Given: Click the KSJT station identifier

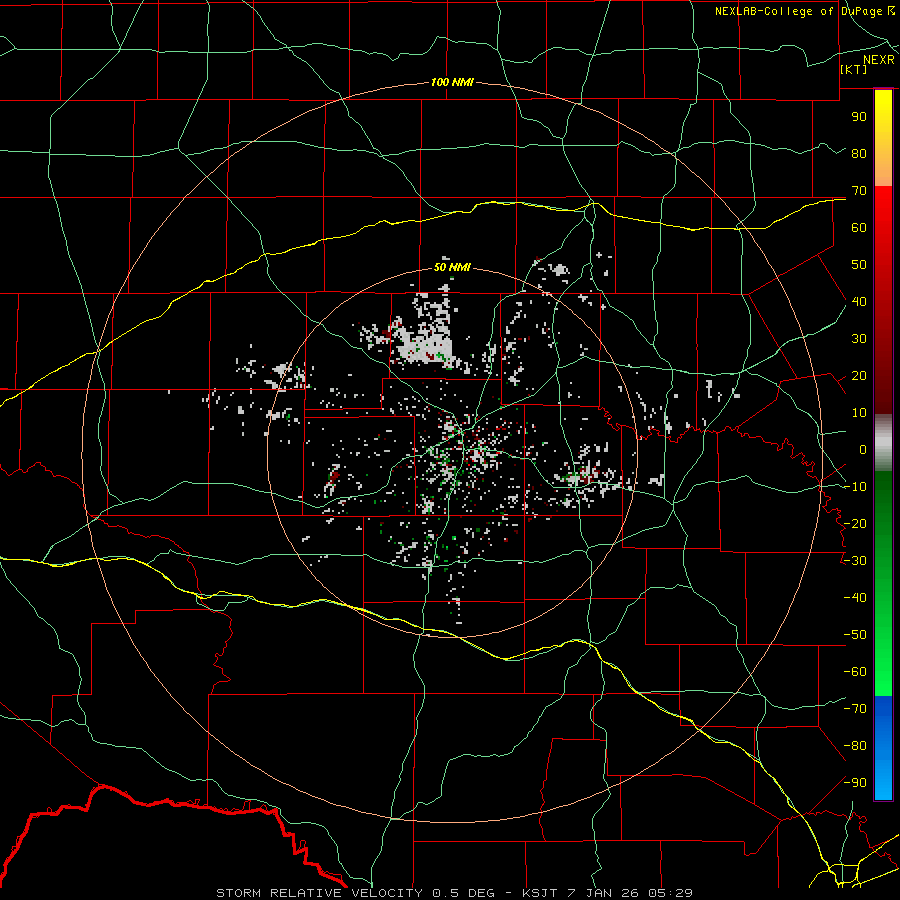Looking at the screenshot, I should (541, 893).
